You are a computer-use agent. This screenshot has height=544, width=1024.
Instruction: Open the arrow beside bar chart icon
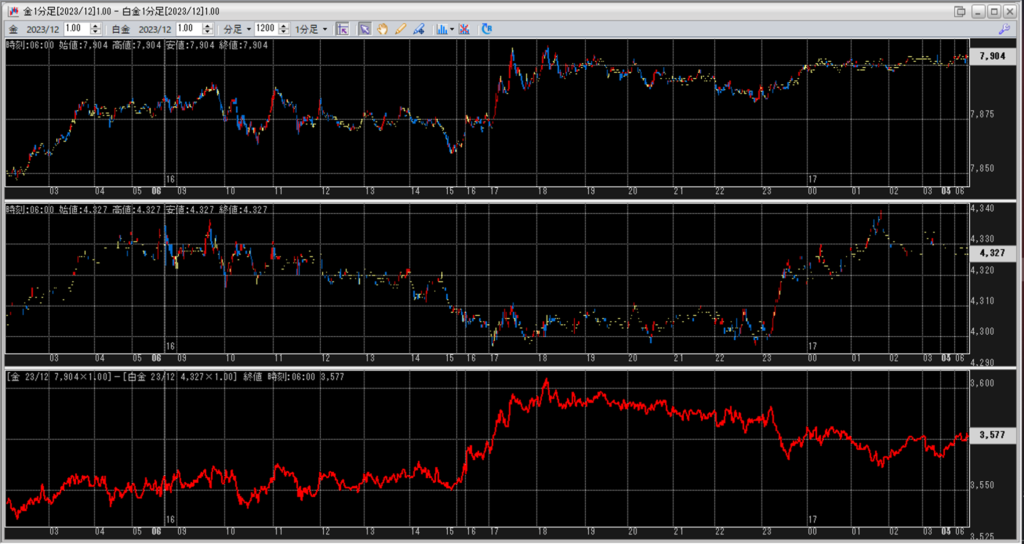click(453, 29)
